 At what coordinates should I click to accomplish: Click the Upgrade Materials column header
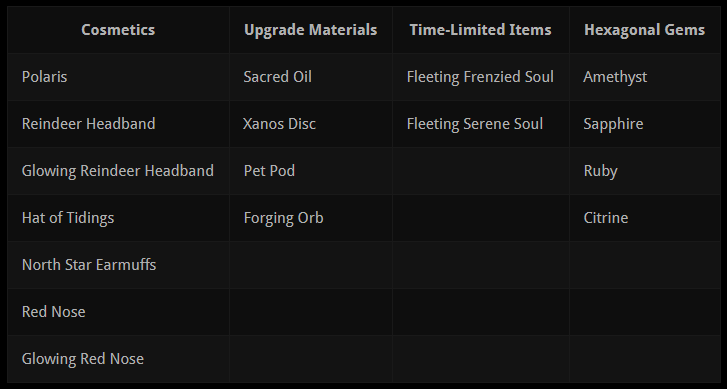coord(311,30)
